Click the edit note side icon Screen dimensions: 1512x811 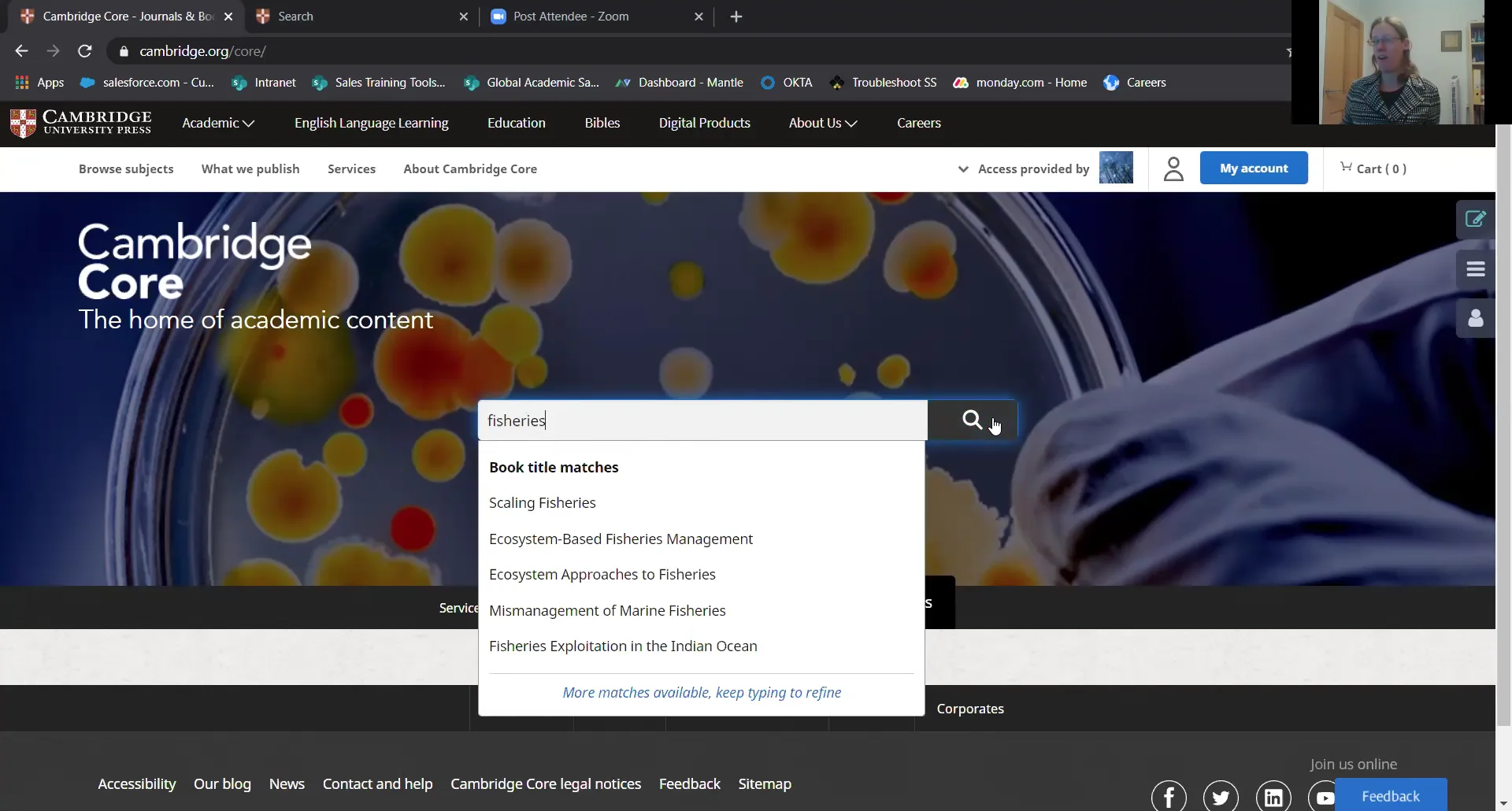point(1476,219)
